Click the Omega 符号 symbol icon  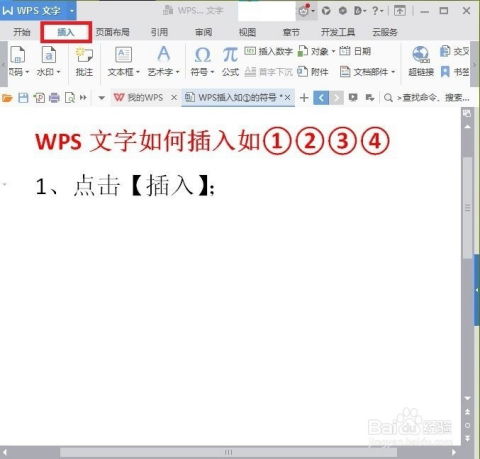pos(202,54)
